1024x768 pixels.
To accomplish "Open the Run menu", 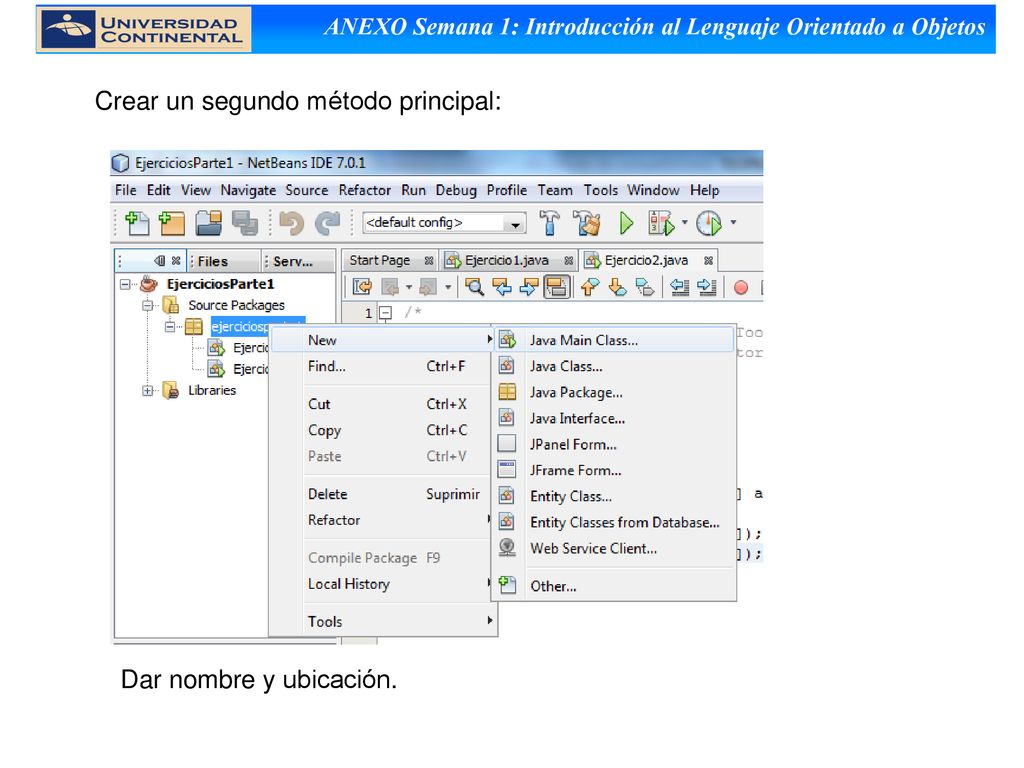I will 413,190.
